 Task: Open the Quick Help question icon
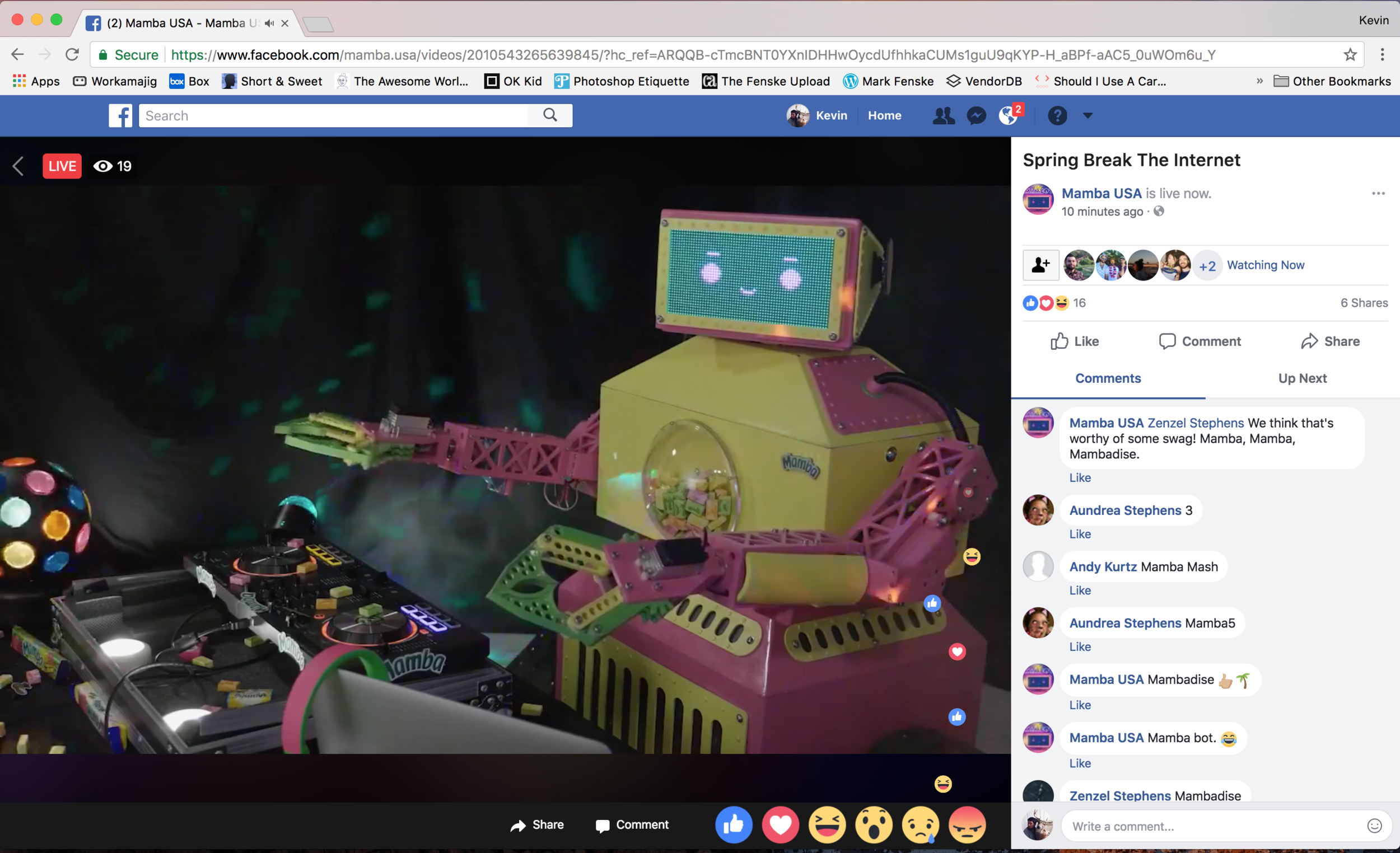(x=1057, y=116)
